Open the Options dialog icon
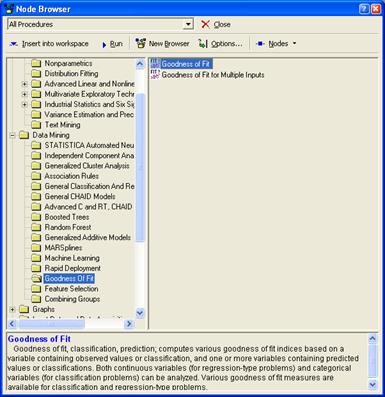This screenshot has width=385, height=397. click(203, 44)
